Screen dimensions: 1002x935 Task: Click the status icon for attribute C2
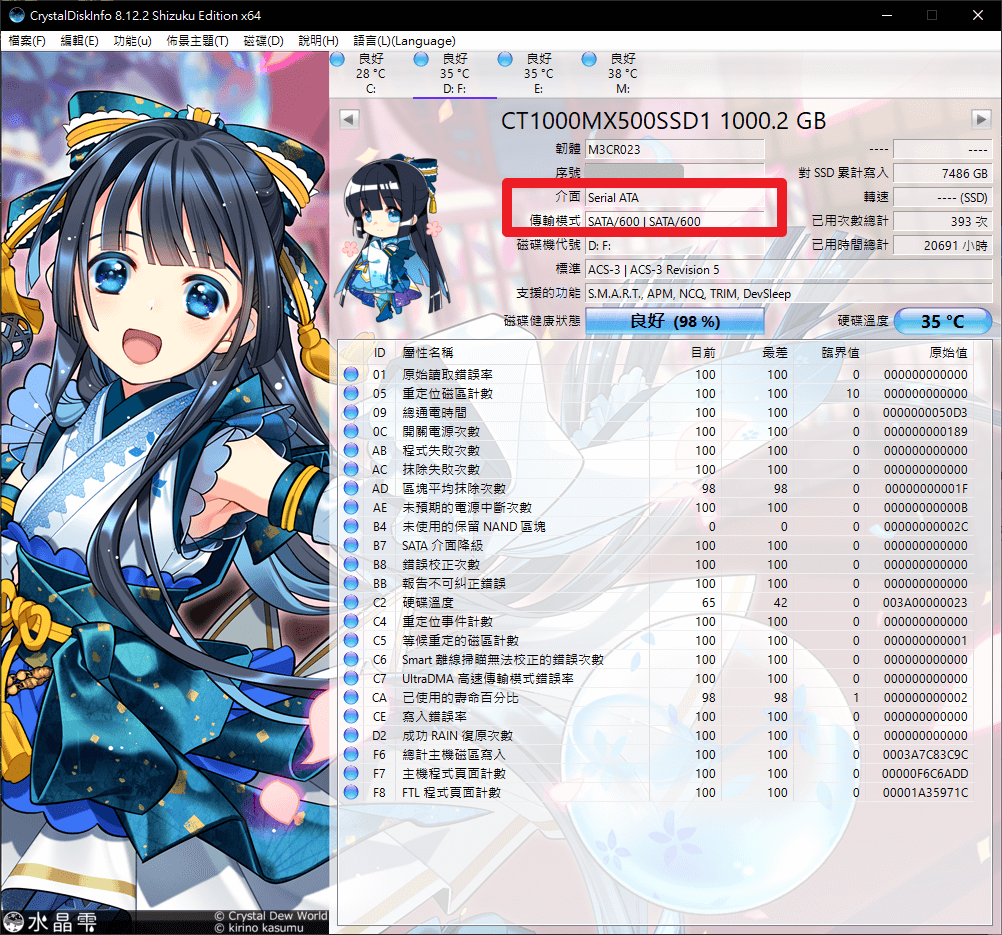click(351, 602)
